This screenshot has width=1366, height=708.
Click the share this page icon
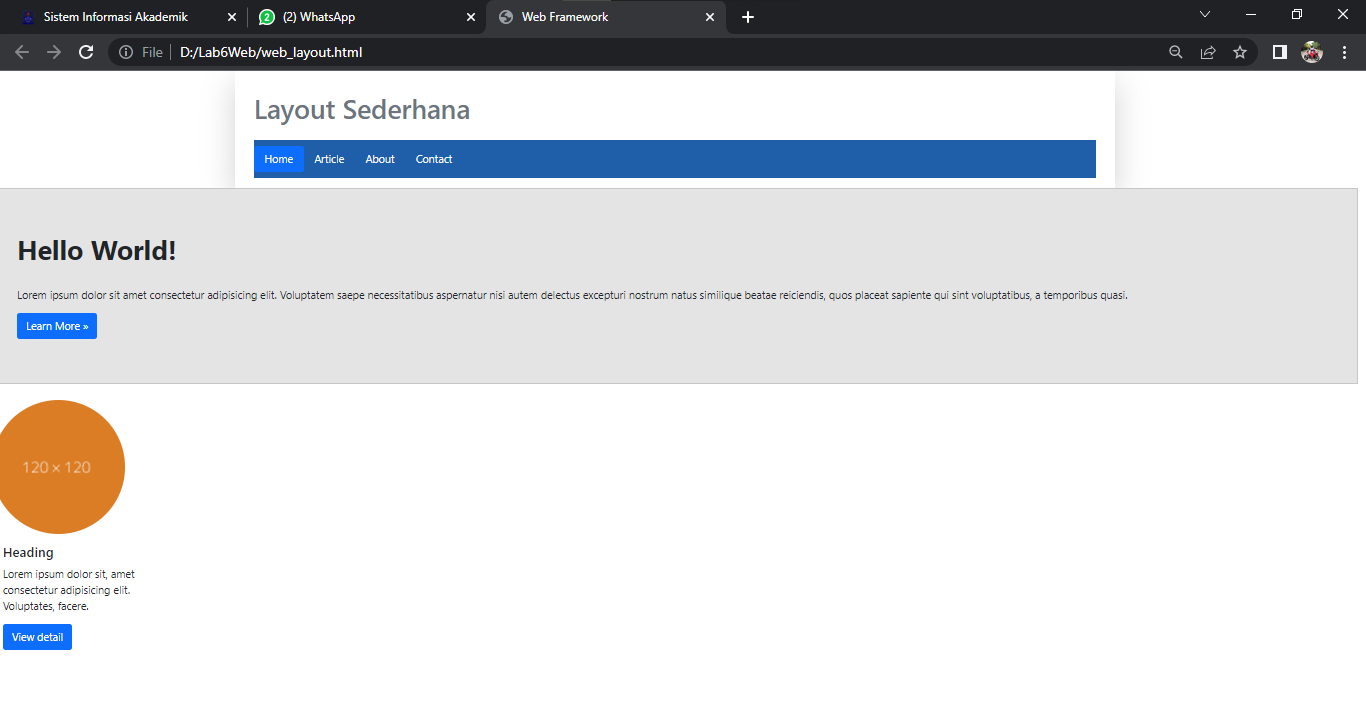1208,52
